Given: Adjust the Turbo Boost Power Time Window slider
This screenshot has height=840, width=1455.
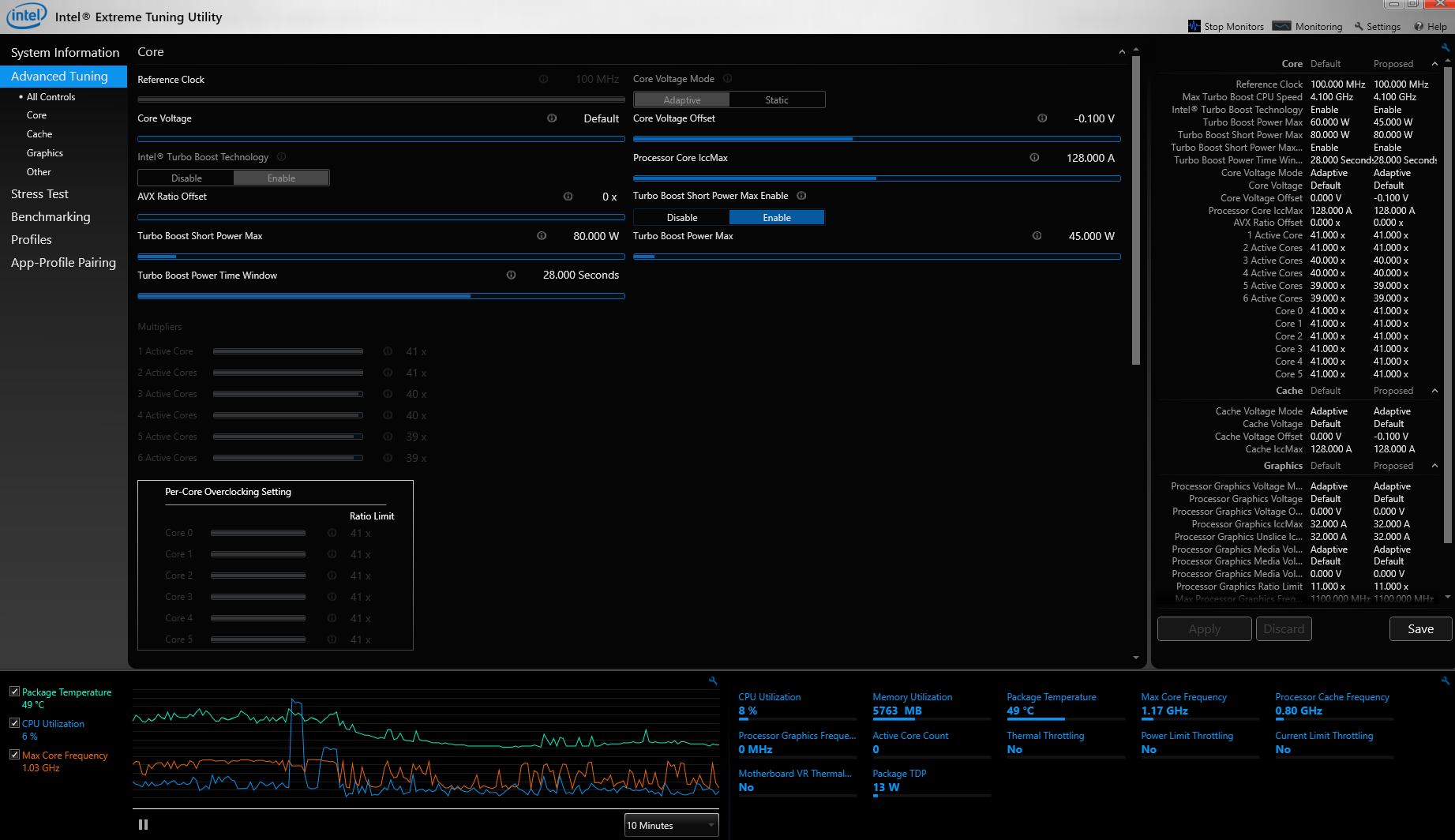Looking at the screenshot, I should pos(381,296).
